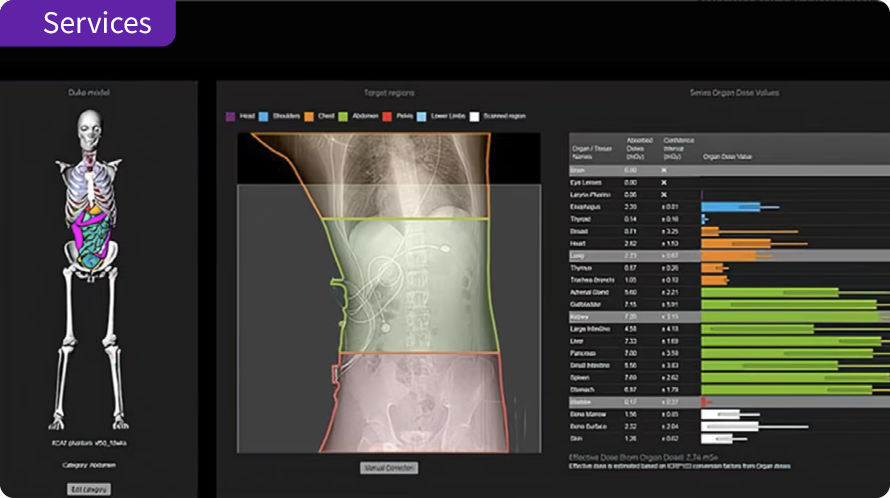Select the Kidney row in dose table

click(729, 317)
